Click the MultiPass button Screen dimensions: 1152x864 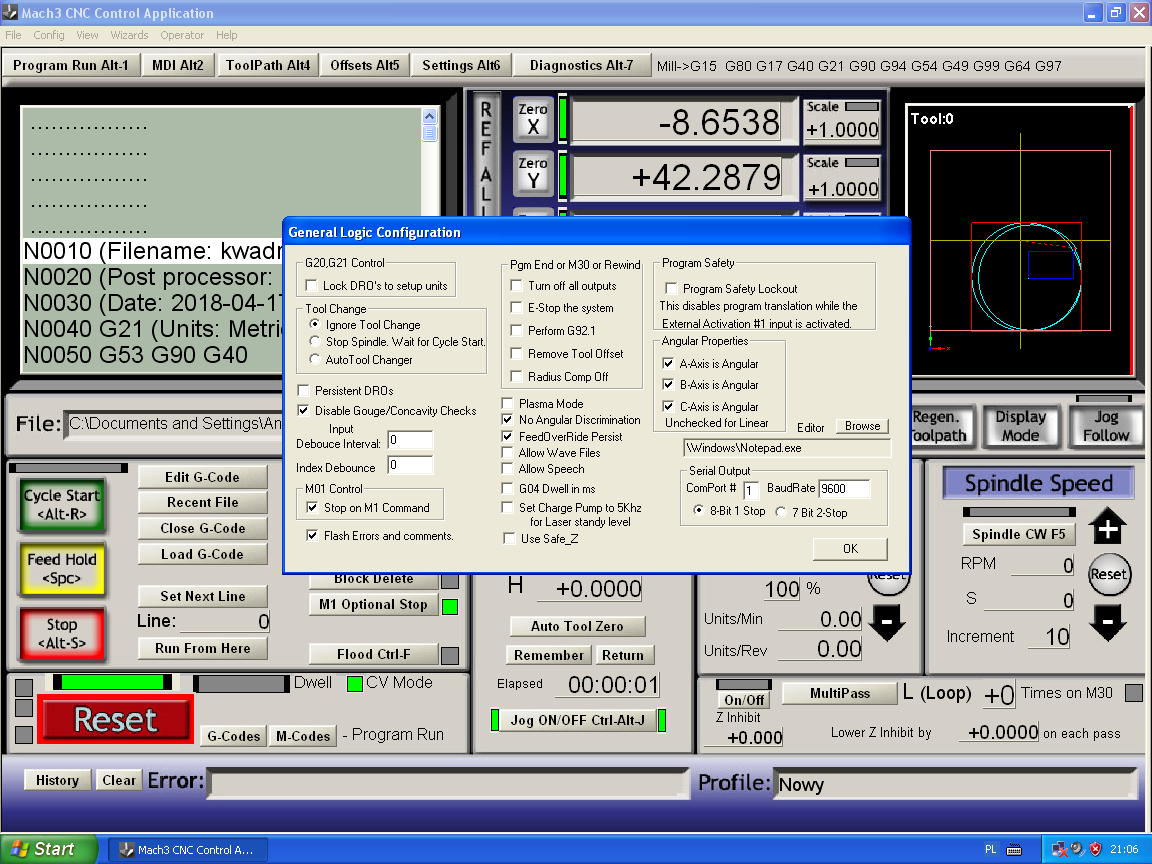[x=840, y=693]
